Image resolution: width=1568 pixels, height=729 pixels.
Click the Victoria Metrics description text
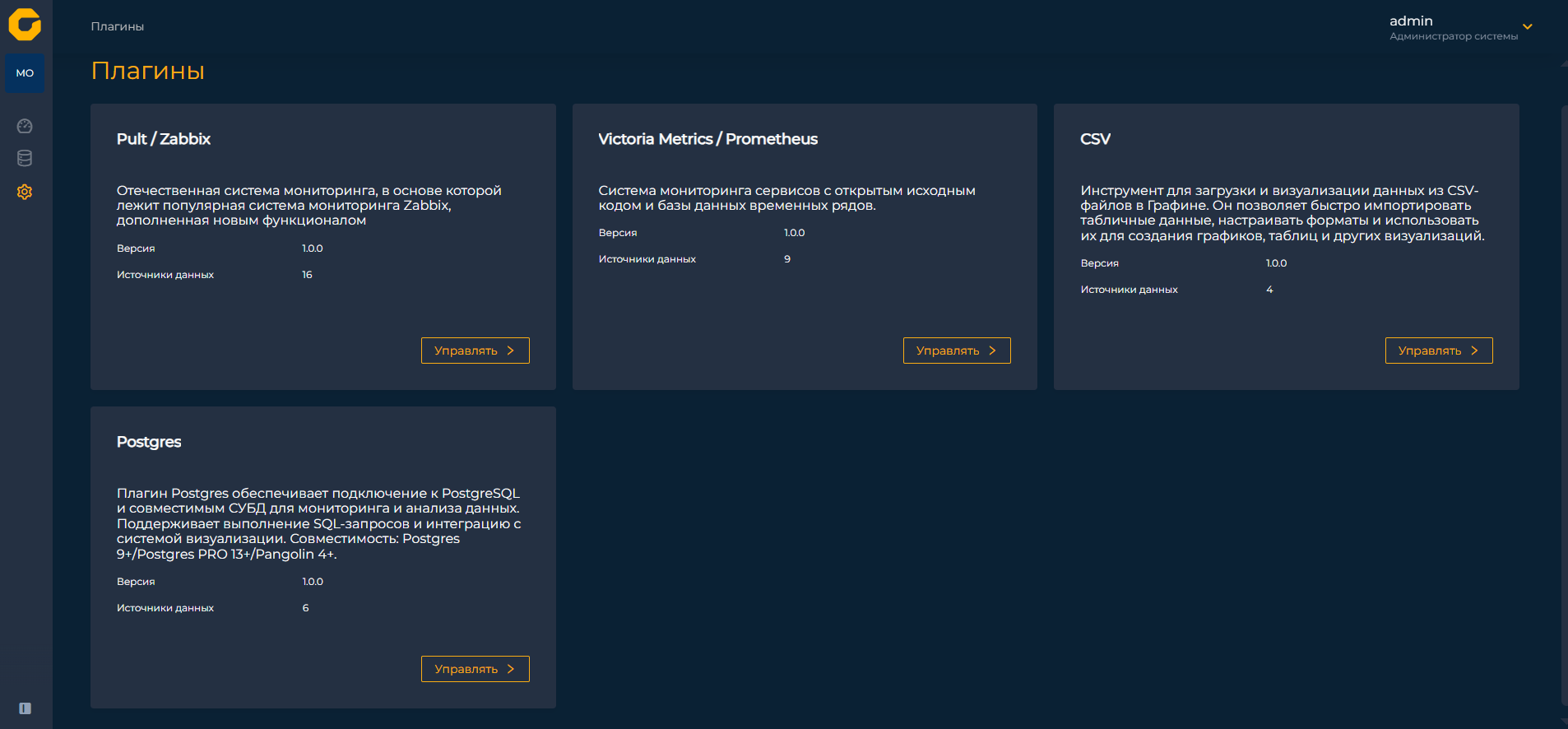coord(786,198)
